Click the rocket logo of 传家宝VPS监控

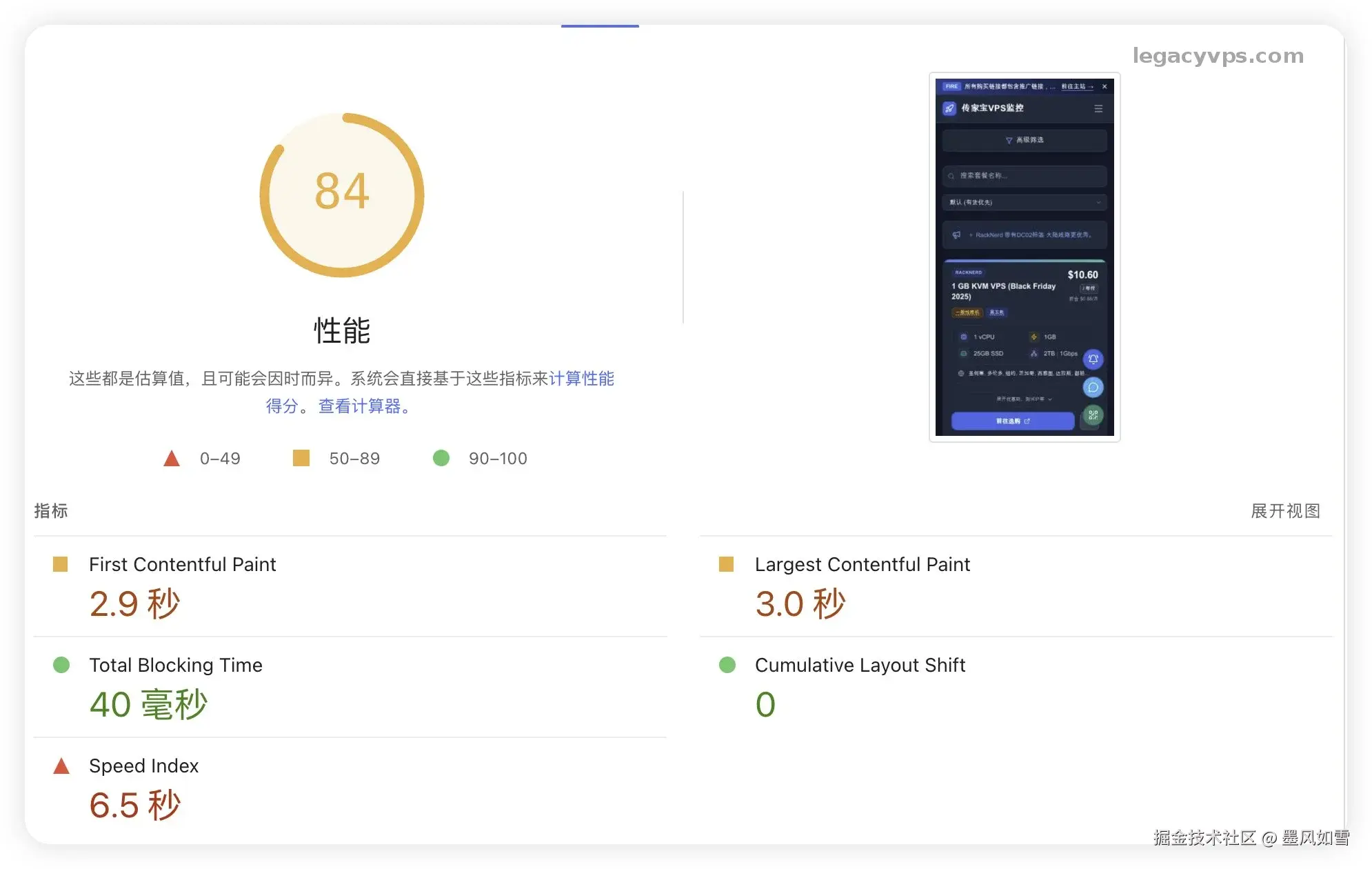[x=949, y=108]
